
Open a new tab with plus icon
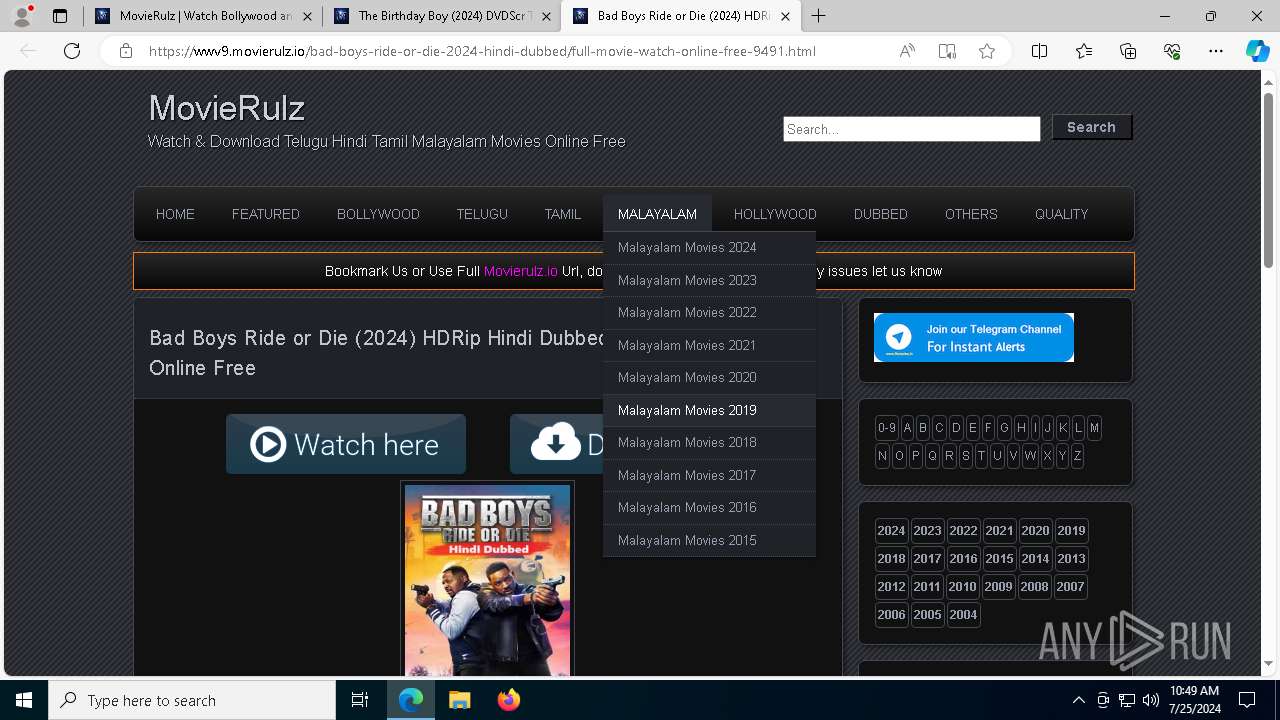click(819, 16)
